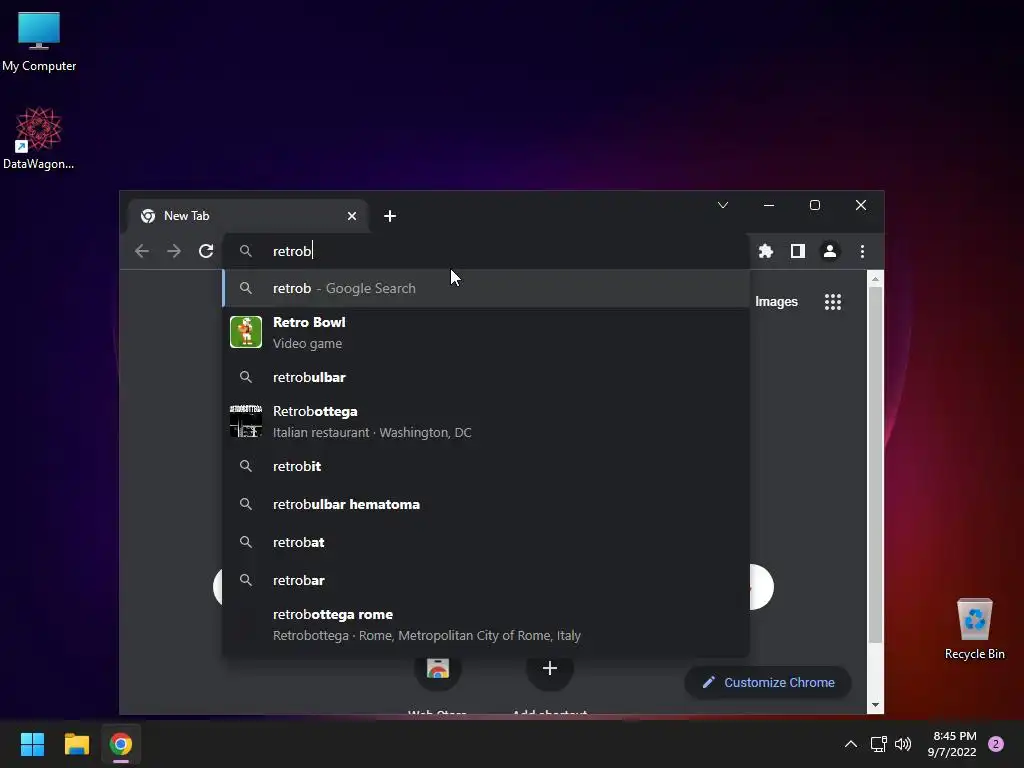Open the Google apps grid icon
This screenshot has height=768, width=1024.
pyautogui.click(x=833, y=302)
